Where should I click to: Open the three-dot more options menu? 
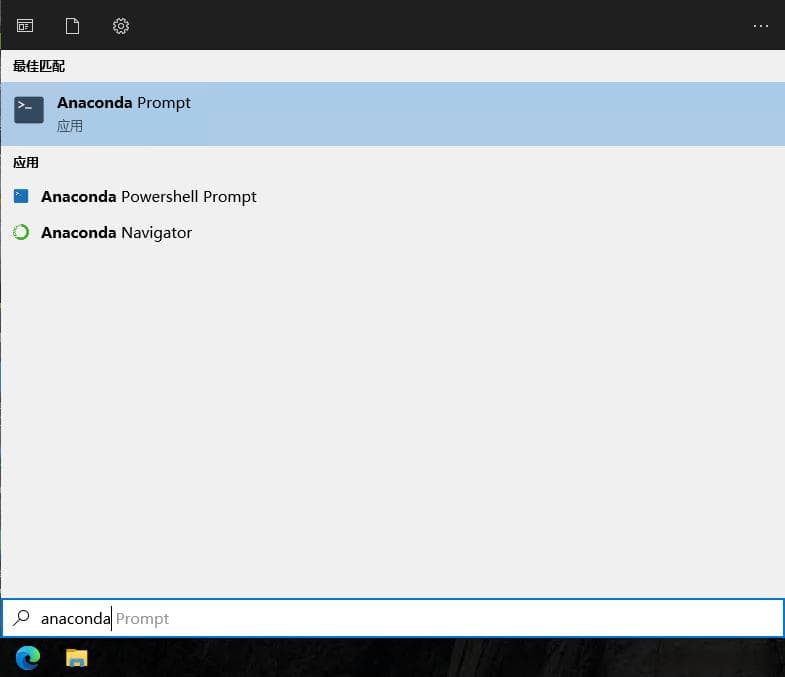click(x=760, y=26)
